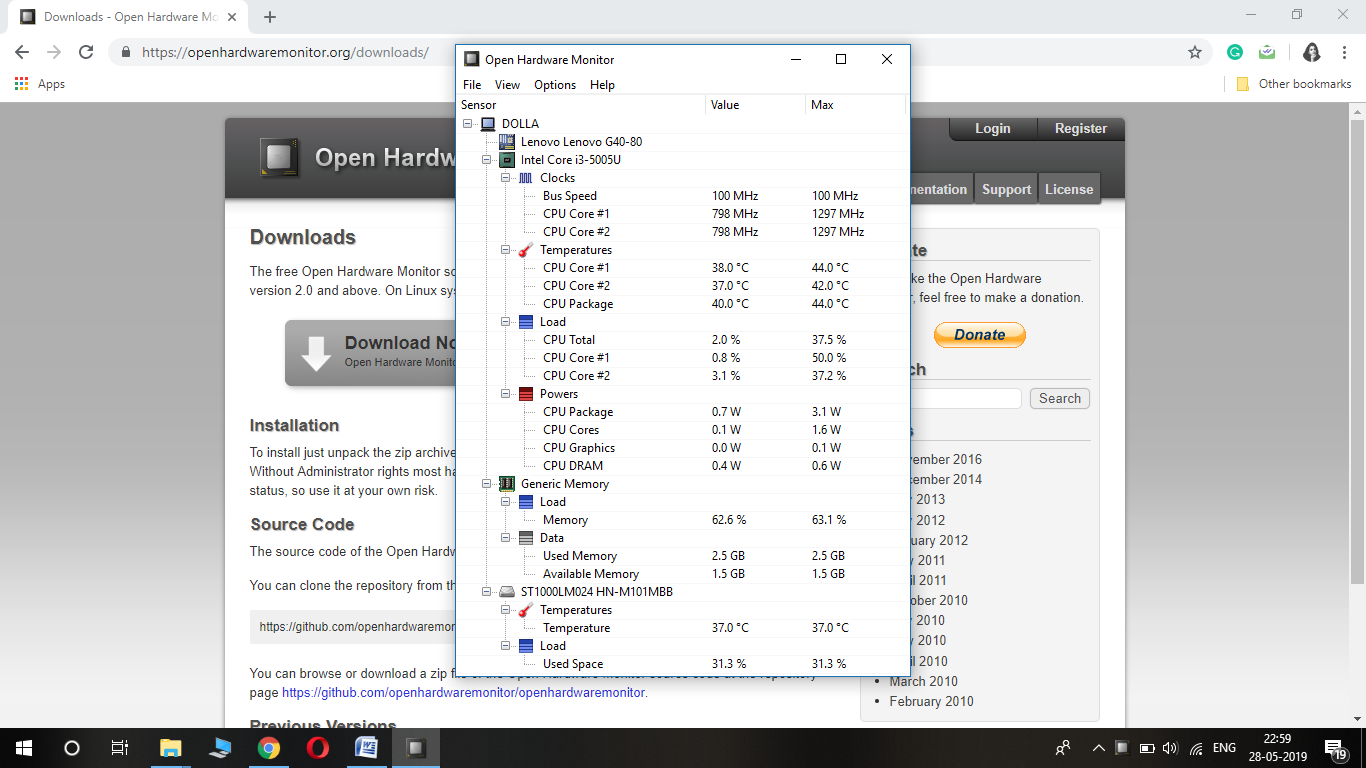Go back in Chrome
The height and width of the screenshot is (768, 1366).
coord(22,52)
